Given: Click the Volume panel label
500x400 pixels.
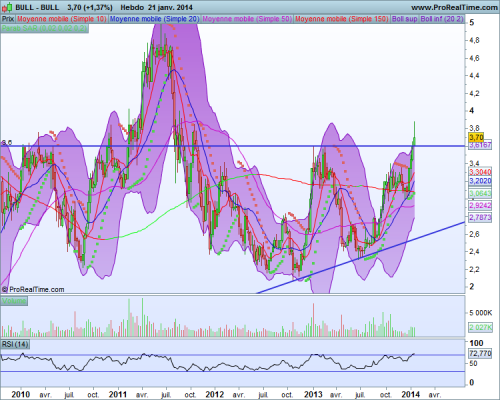Looking at the screenshot, I should pyautogui.click(x=14, y=301).
